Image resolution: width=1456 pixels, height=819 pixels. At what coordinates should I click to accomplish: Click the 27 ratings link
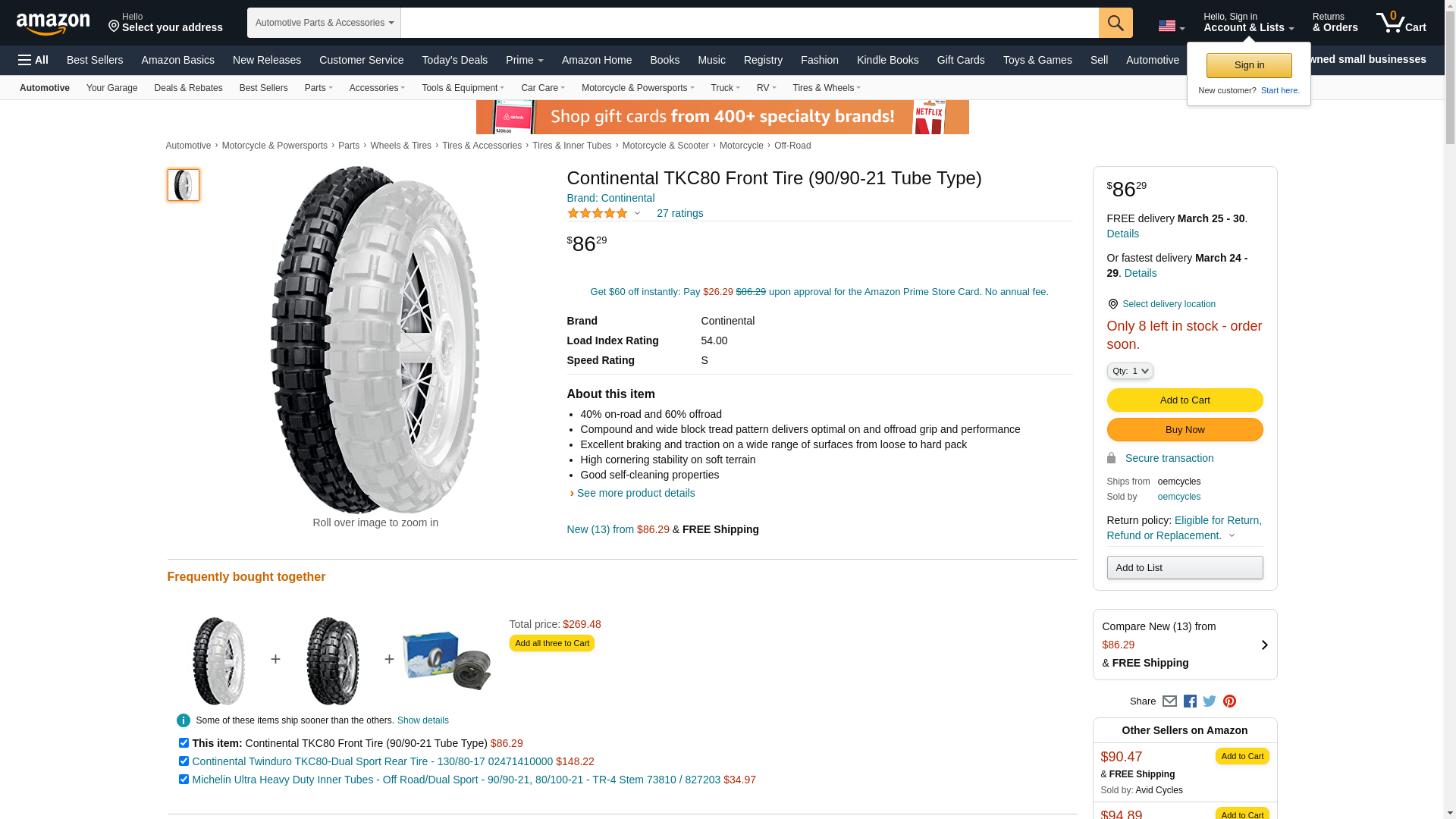679,213
